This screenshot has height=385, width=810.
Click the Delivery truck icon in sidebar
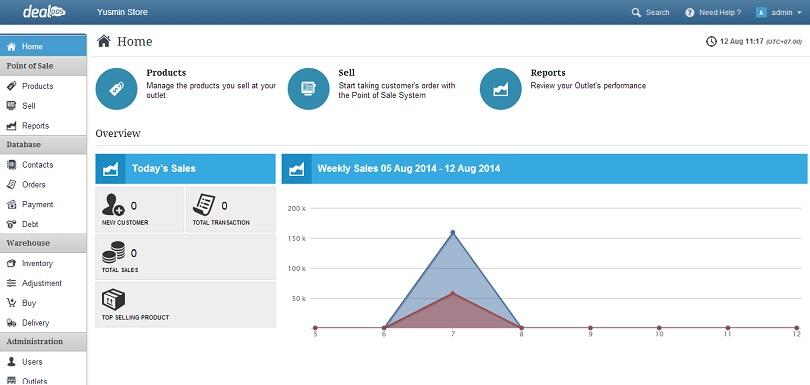pos(11,323)
